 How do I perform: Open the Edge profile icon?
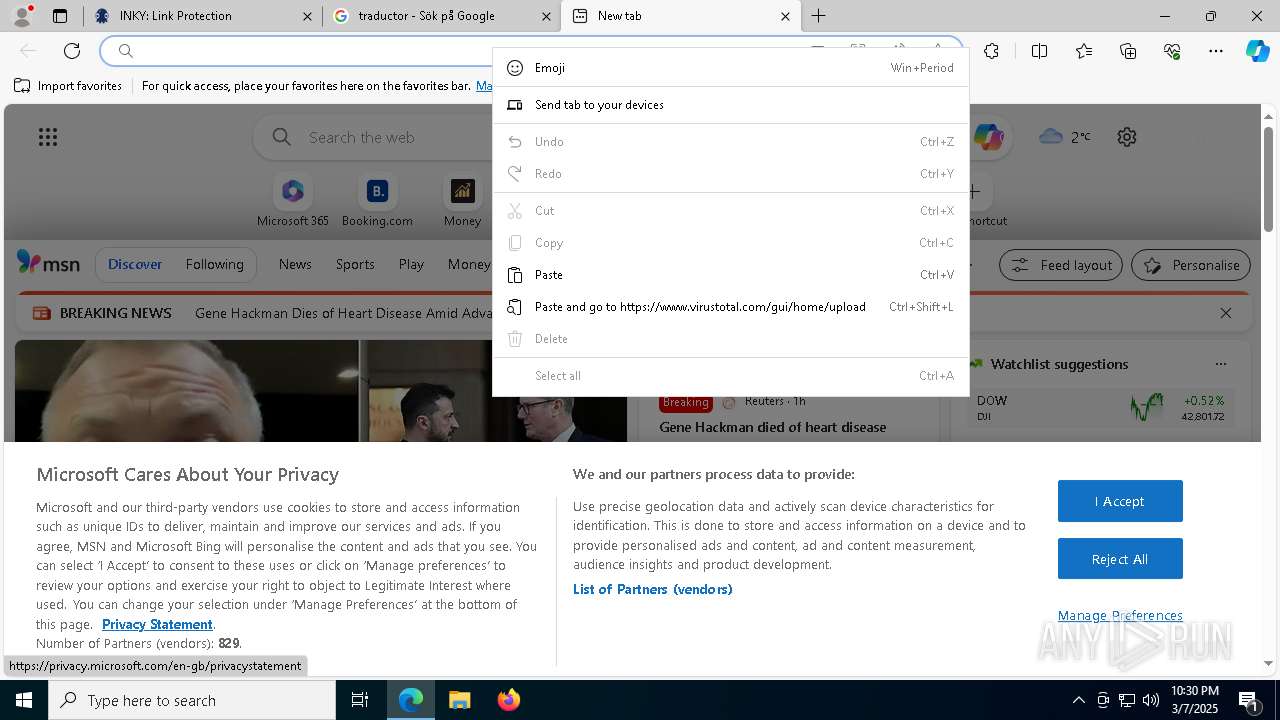click(21, 15)
